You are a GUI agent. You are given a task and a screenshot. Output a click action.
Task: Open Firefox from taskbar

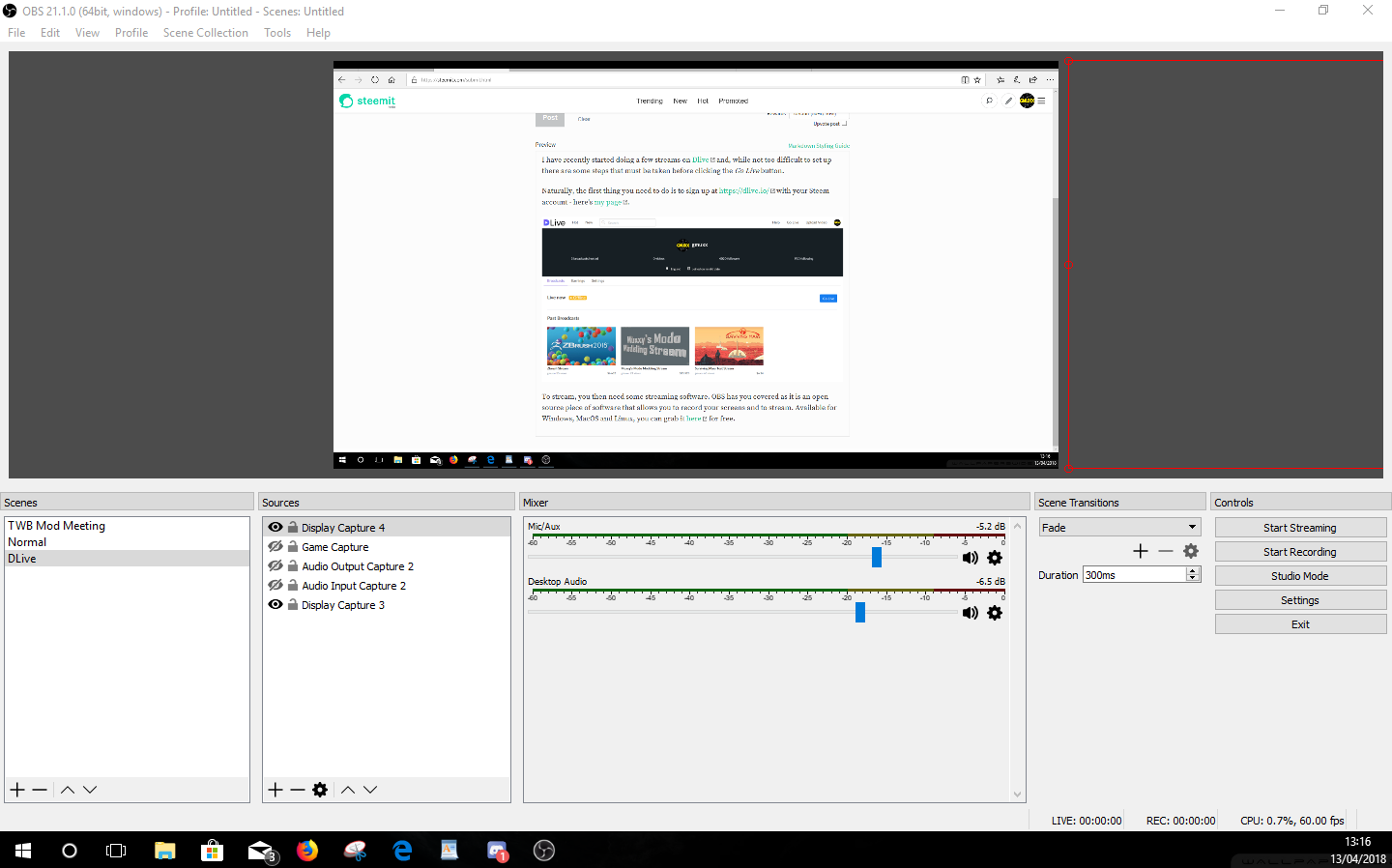[x=307, y=851]
